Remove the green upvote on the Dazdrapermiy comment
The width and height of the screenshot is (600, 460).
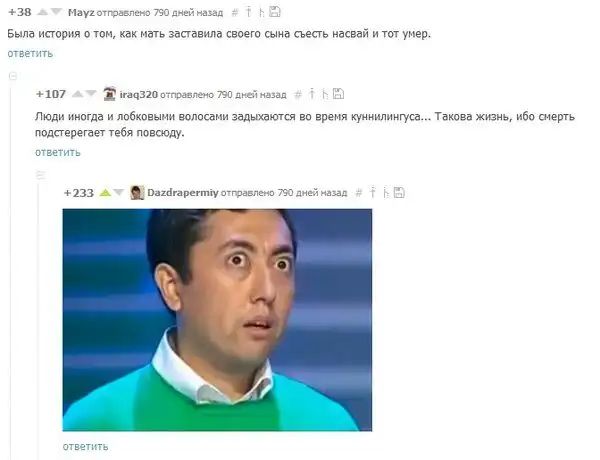click(x=105, y=192)
